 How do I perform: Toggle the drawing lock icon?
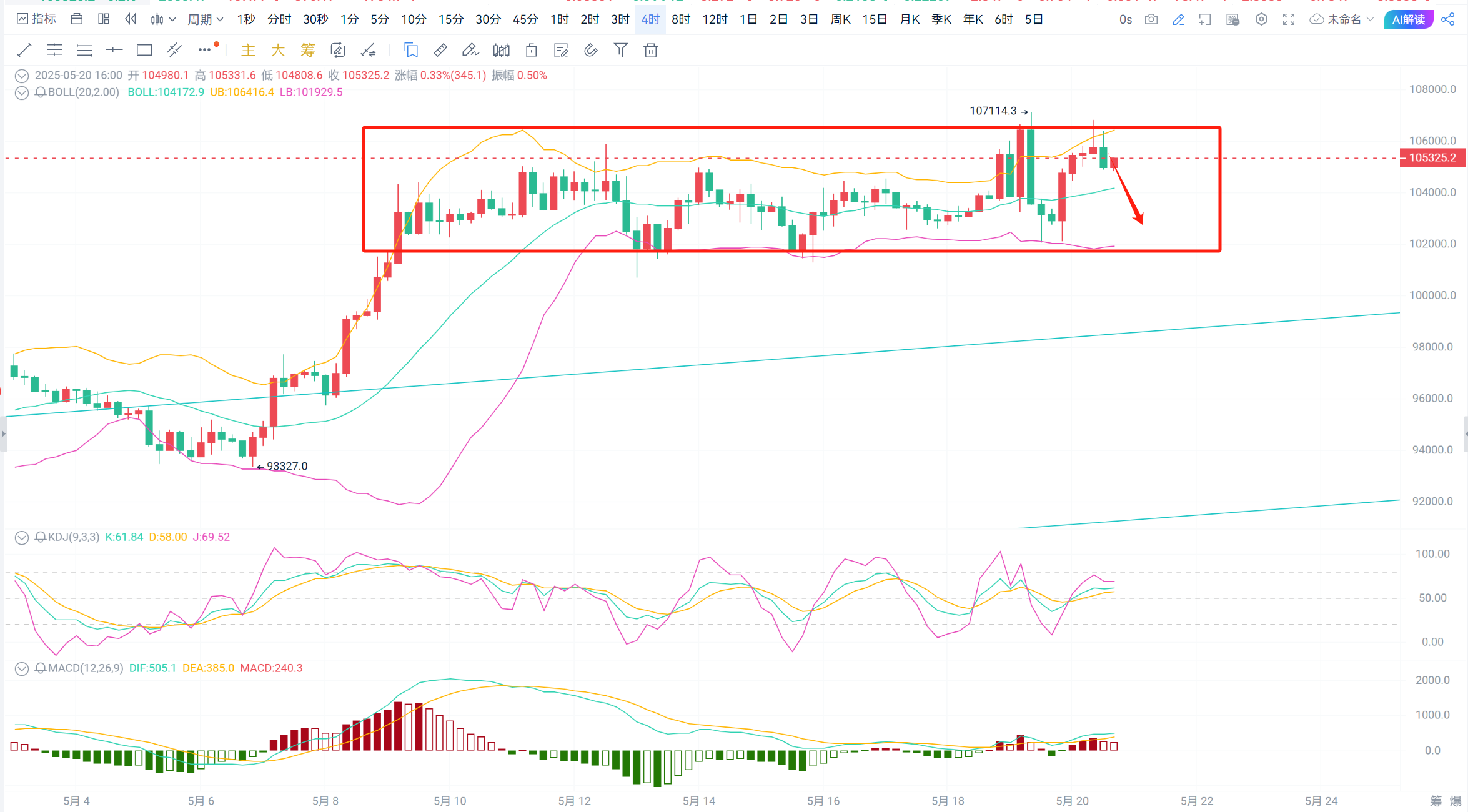(x=531, y=50)
